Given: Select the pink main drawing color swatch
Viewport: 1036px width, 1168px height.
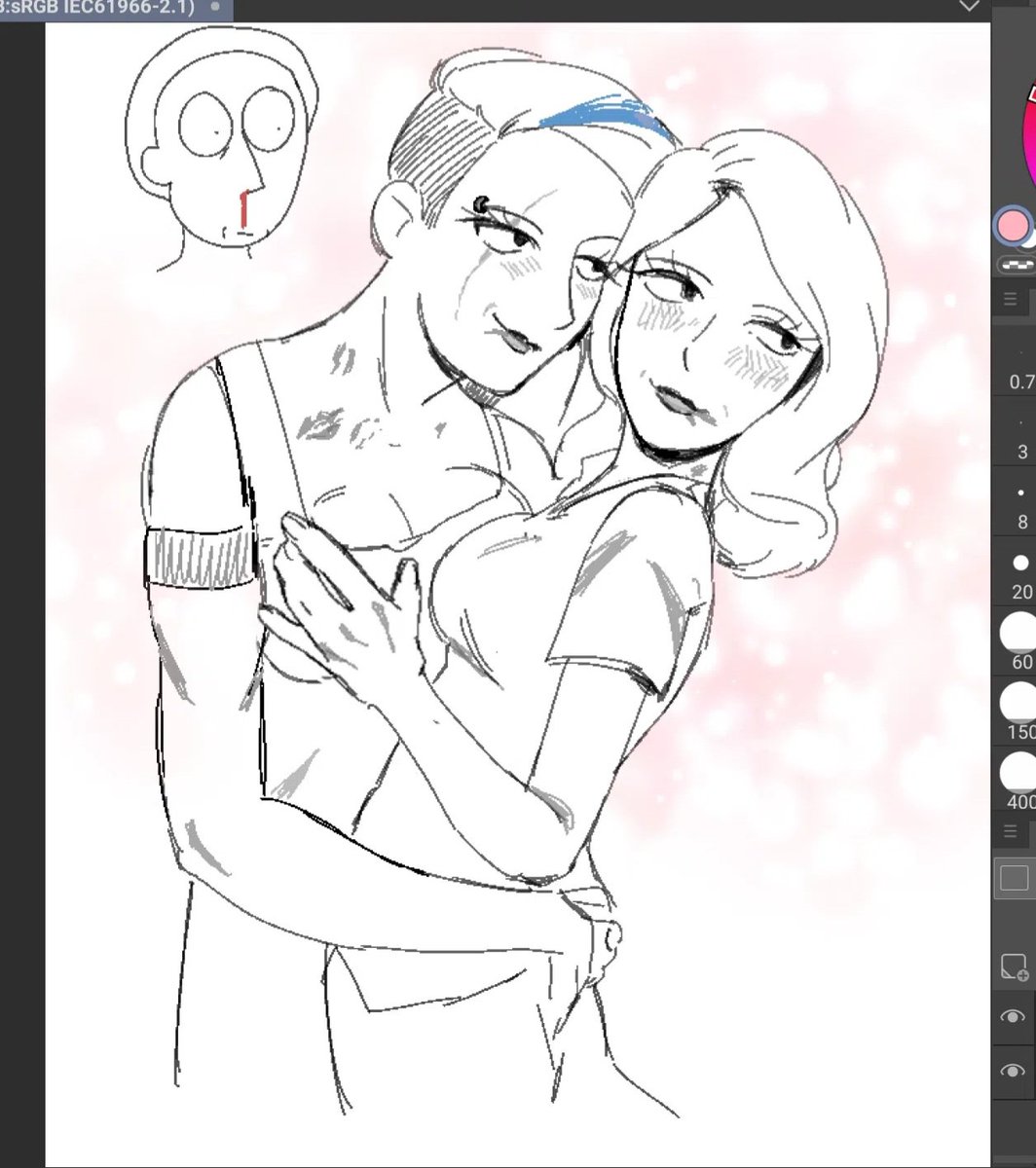Looking at the screenshot, I should 1014,225.
